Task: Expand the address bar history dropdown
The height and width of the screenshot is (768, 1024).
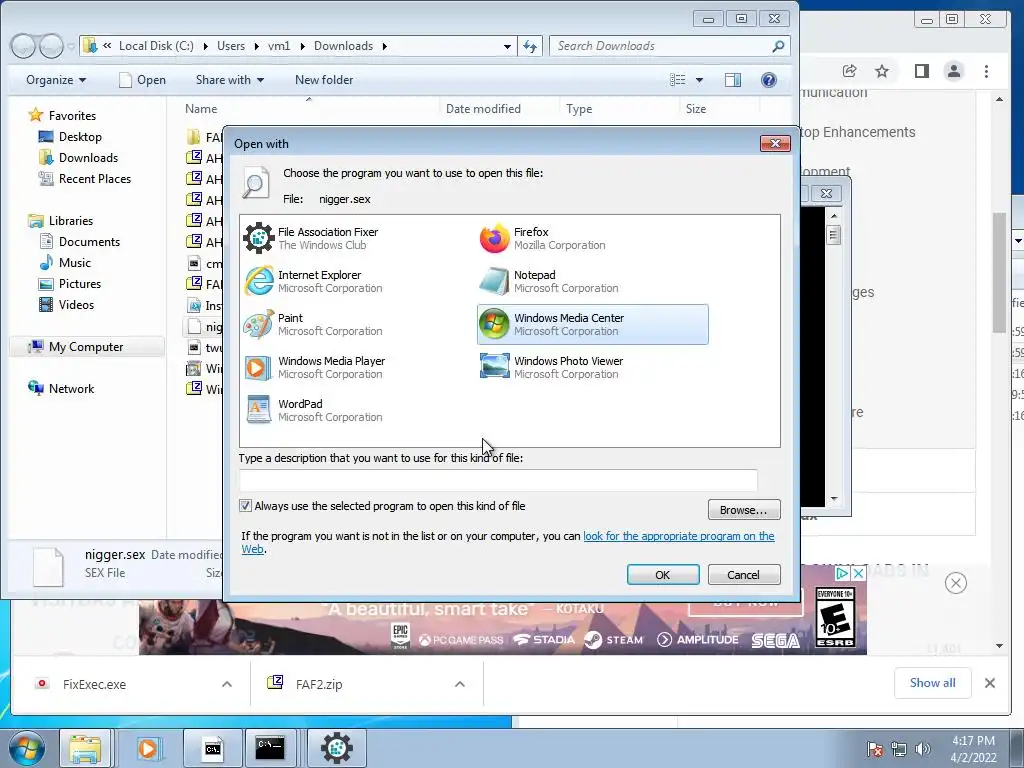Action: click(507, 46)
